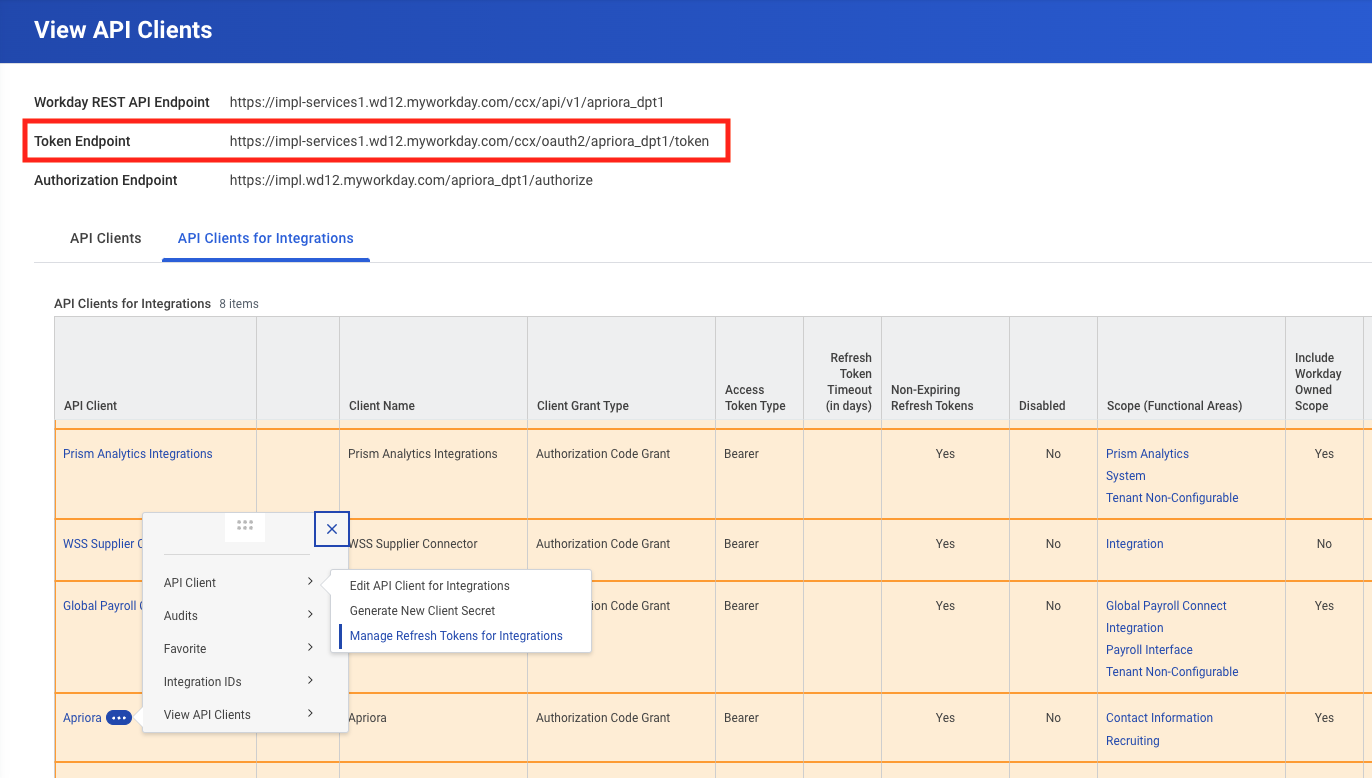The width and height of the screenshot is (1372, 778).
Task: Click Authorization Code Grant in Apriora row
Action: [603, 718]
